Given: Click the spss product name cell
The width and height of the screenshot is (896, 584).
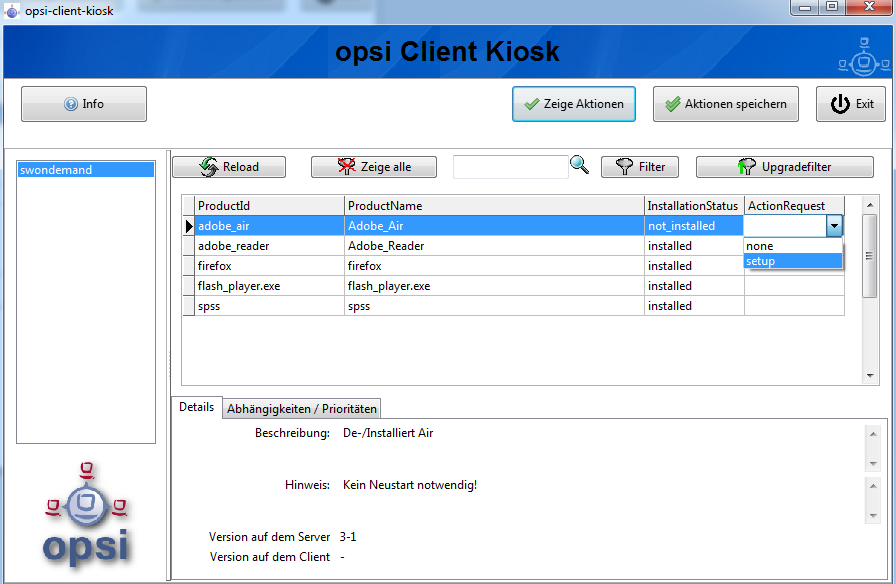Looking at the screenshot, I should tap(494, 306).
